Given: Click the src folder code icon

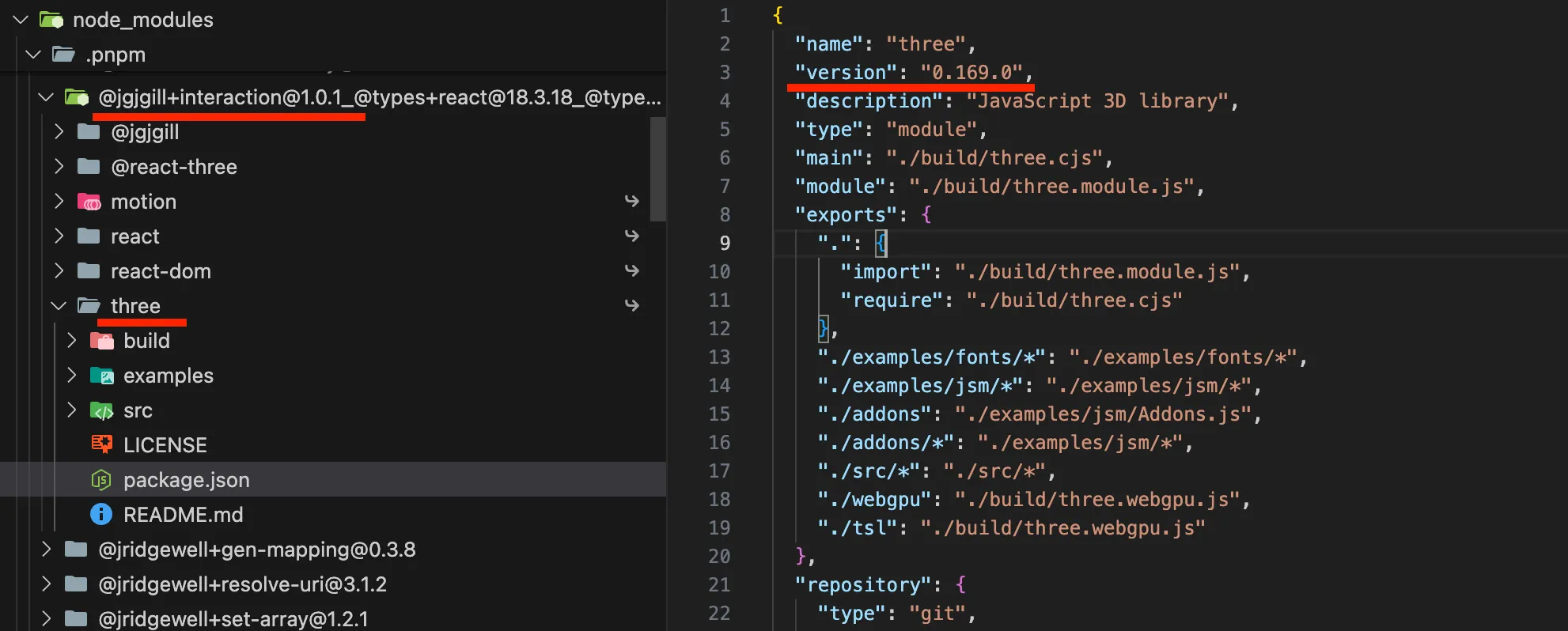Looking at the screenshot, I should (102, 410).
